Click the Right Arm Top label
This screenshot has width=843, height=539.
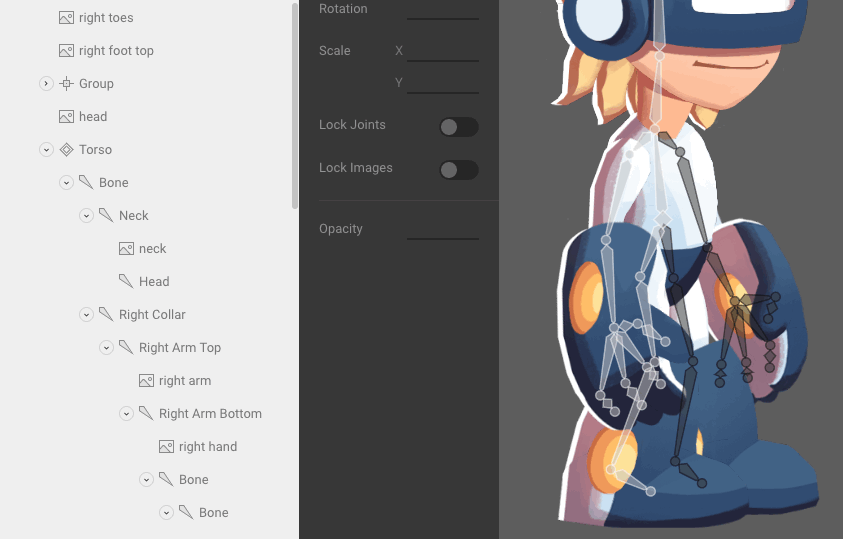[x=180, y=348]
